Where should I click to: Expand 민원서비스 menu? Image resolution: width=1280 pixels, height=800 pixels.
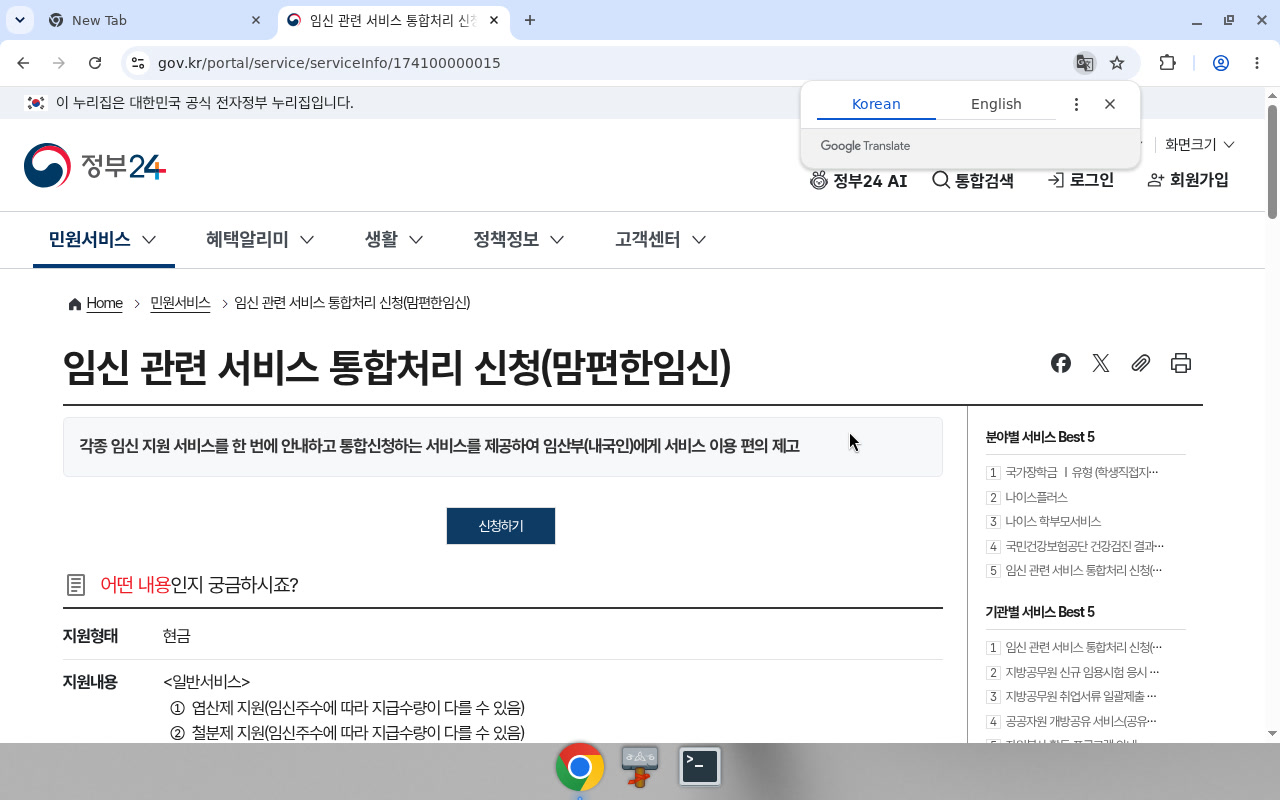pos(103,239)
